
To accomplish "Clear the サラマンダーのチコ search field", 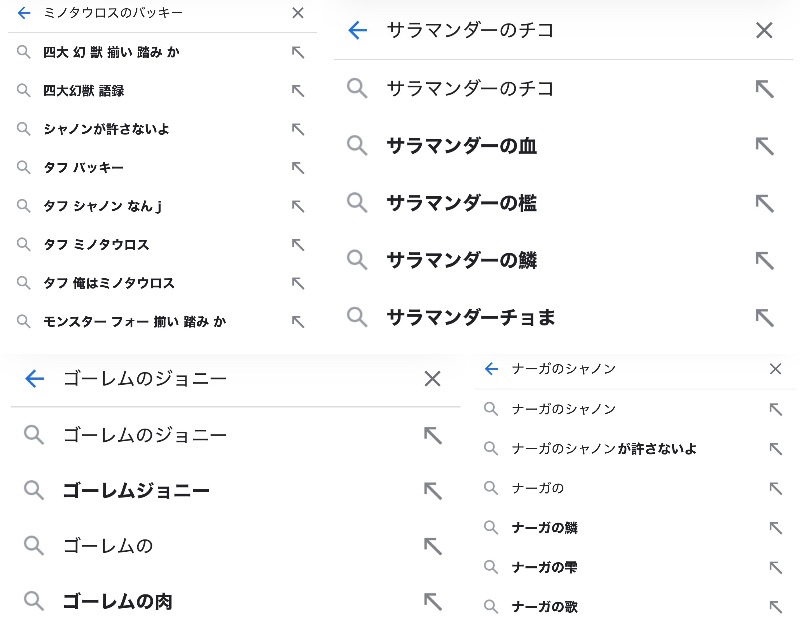I will point(764,30).
